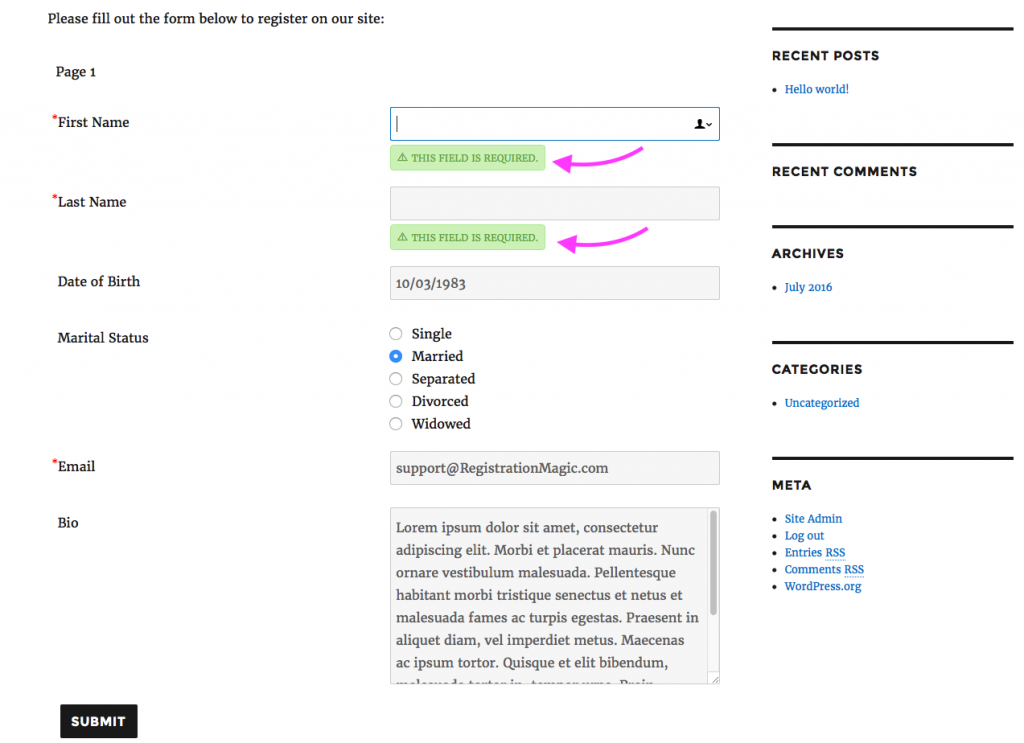Go to Site Admin

813,519
